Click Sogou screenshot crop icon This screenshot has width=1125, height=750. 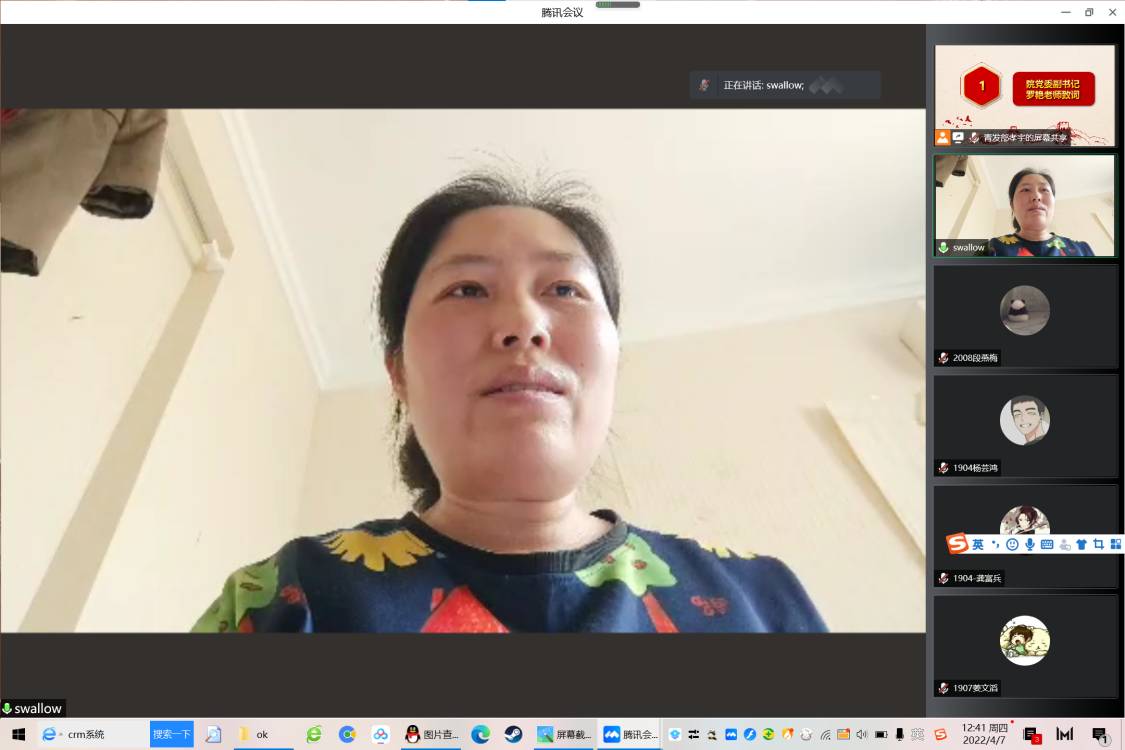[x=1098, y=544]
